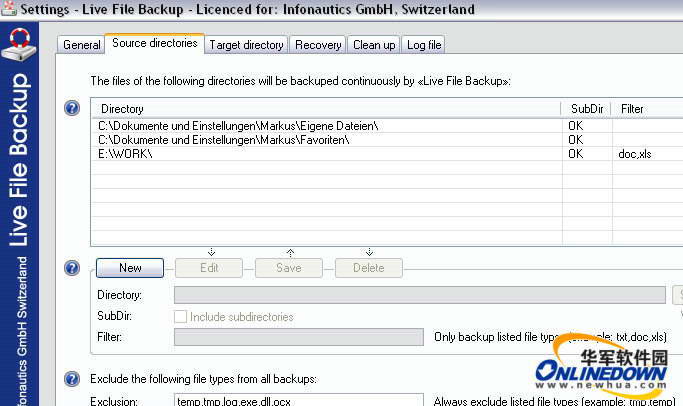Go to the Clean up tab
This screenshot has width=683, height=406.
pos(374,45)
